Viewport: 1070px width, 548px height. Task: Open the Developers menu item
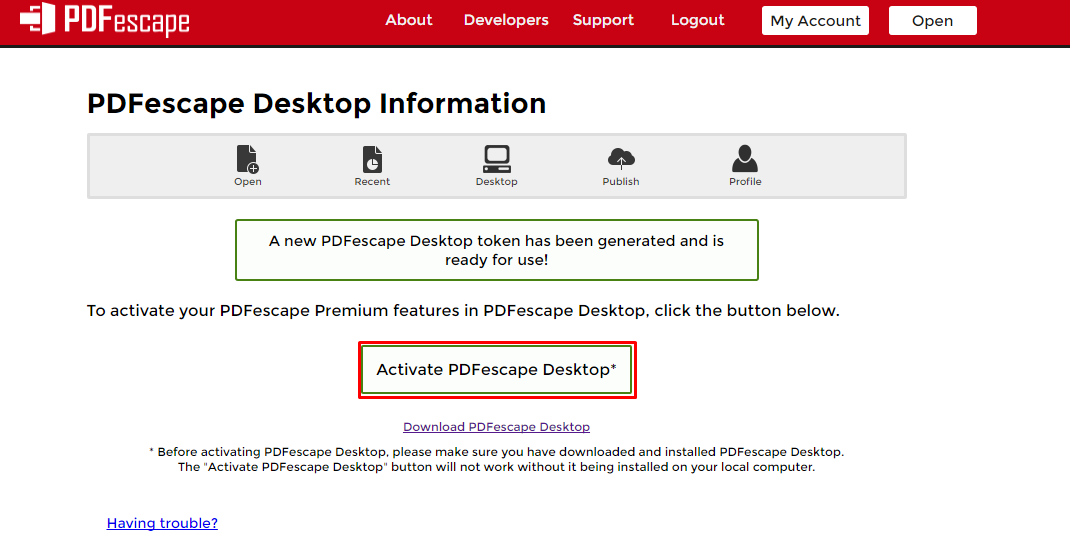tap(506, 20)
